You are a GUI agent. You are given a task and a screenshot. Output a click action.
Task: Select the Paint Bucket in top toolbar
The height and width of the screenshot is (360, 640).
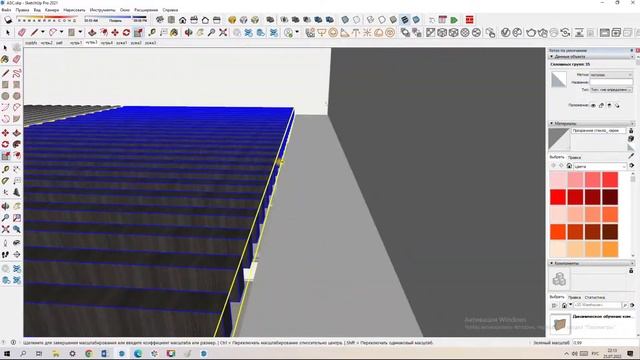click(x=174, y=32)
